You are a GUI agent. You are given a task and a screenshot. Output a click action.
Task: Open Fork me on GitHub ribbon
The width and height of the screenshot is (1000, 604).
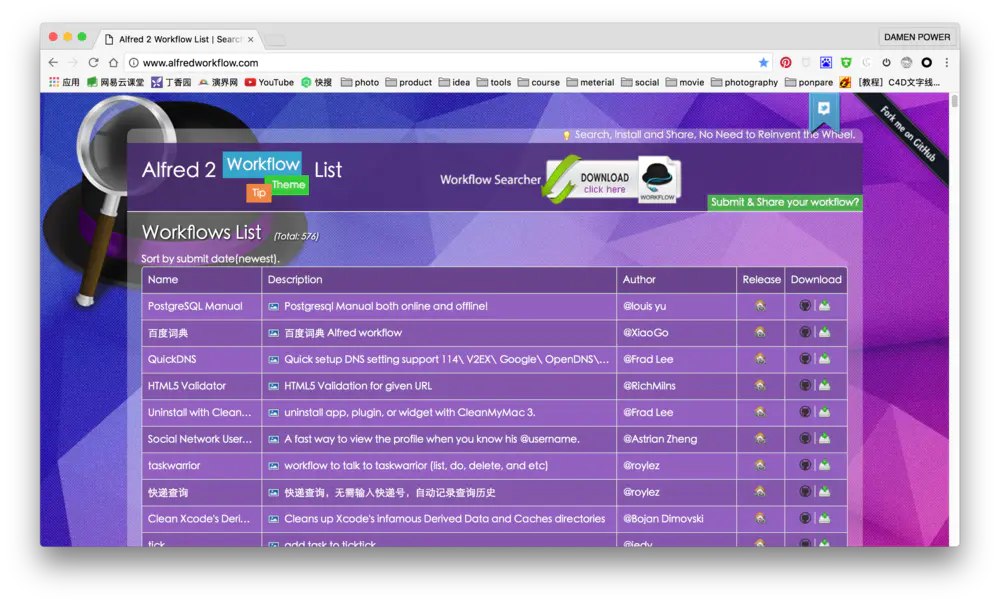tap(908, 133)
